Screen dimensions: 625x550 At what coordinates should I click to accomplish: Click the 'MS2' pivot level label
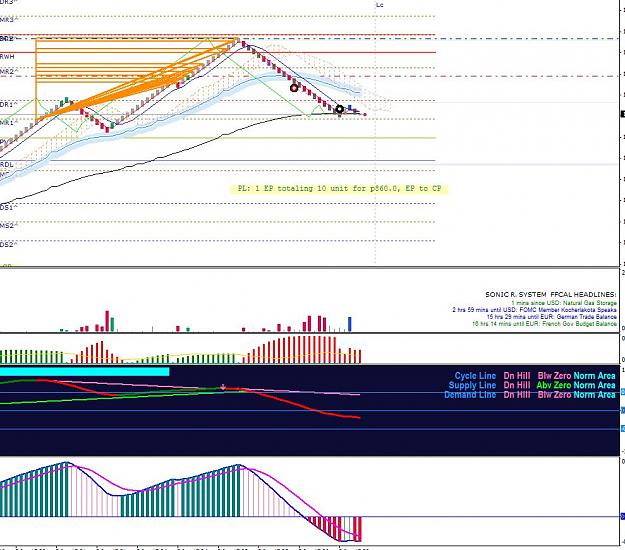point(7,226)
